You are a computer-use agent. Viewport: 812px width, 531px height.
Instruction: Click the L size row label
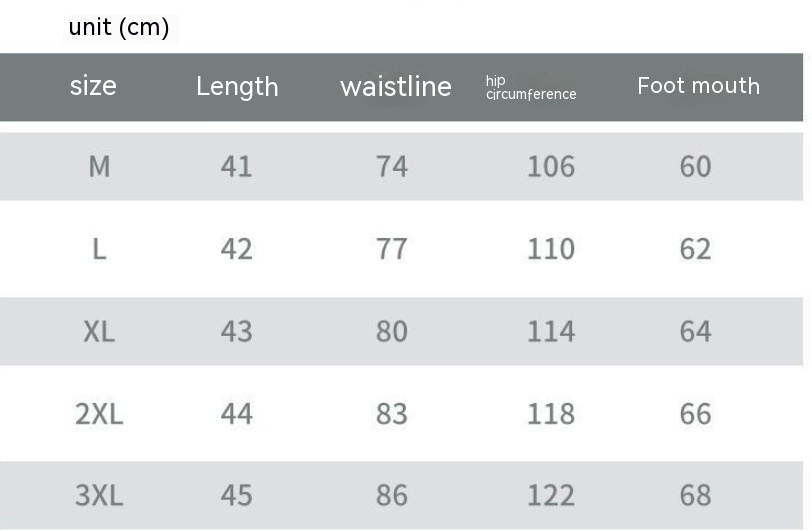99,248
